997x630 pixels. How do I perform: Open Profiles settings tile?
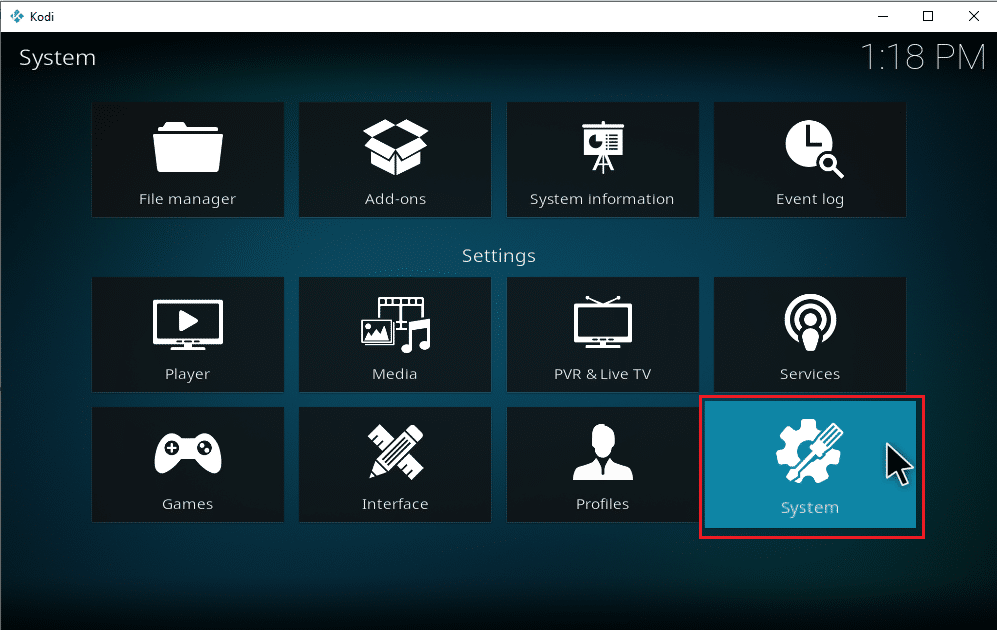pyautogui.click(x=602, y=465)
